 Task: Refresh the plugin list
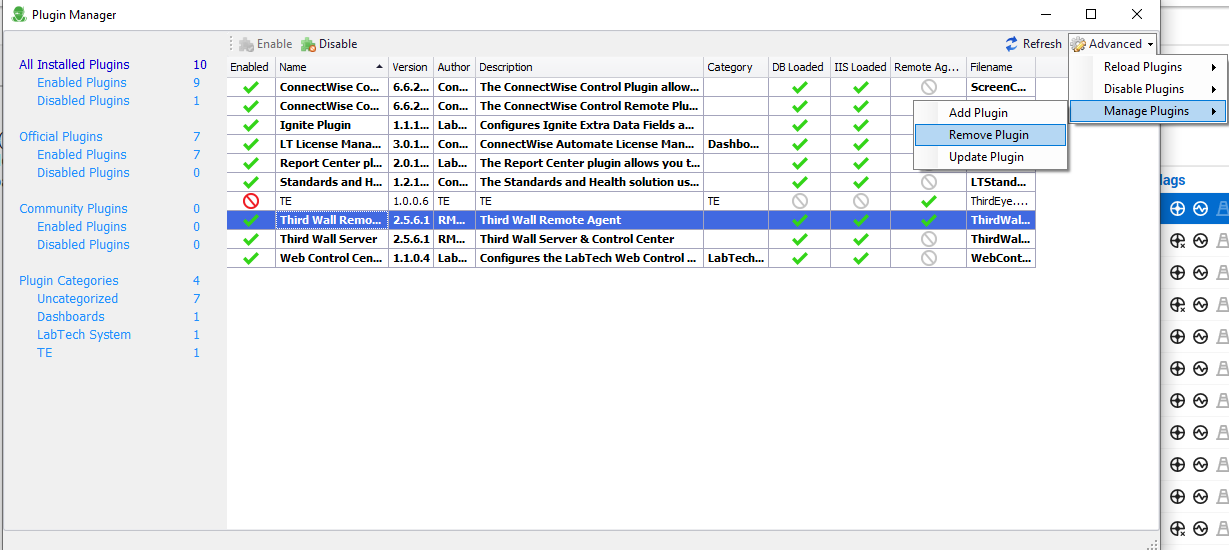click(1033, 44)
